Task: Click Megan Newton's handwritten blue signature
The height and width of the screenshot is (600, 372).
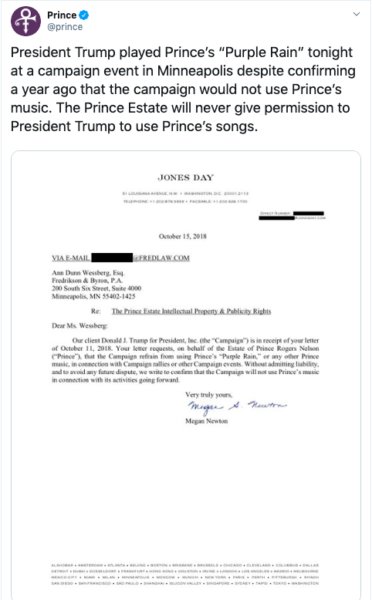Action: (x=237, y=408)
